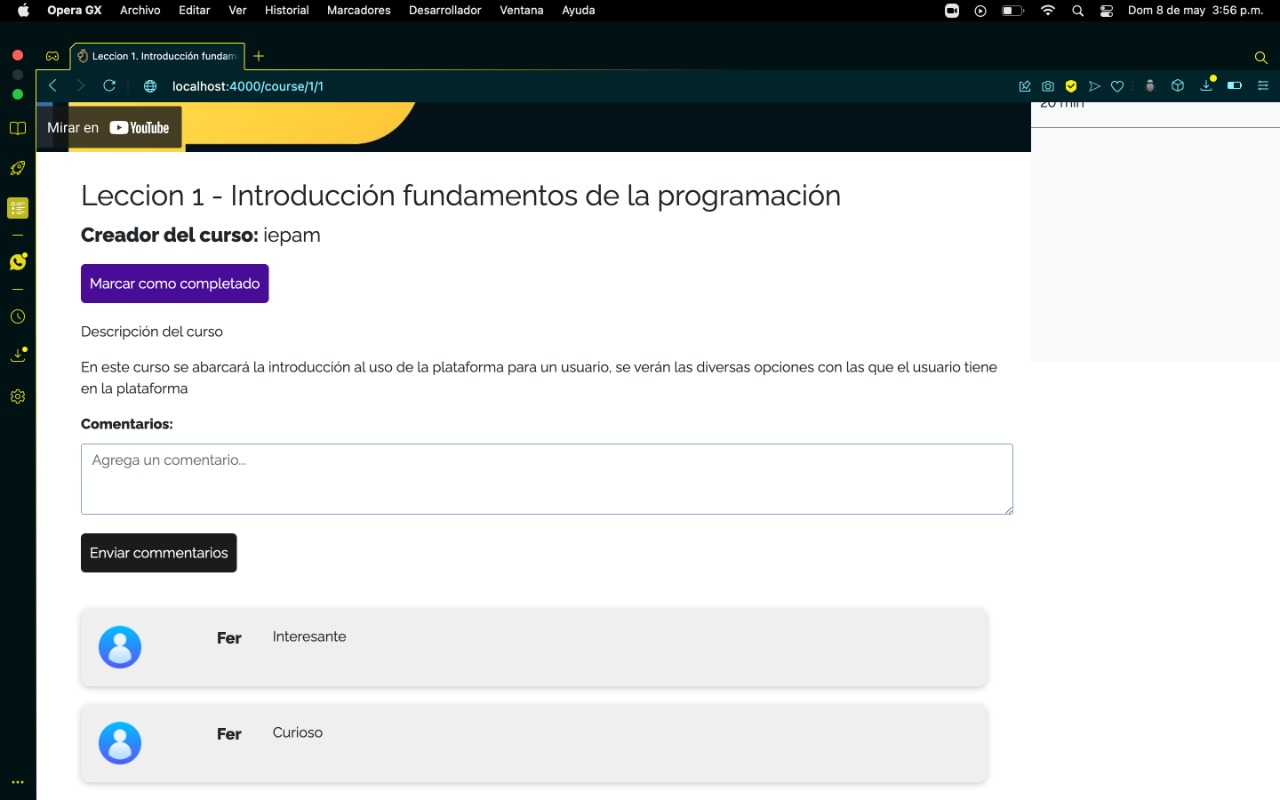Screen dimensions: 1280x800
Task: Open the GX Corner gamepad icon
Action: [52, 56]
